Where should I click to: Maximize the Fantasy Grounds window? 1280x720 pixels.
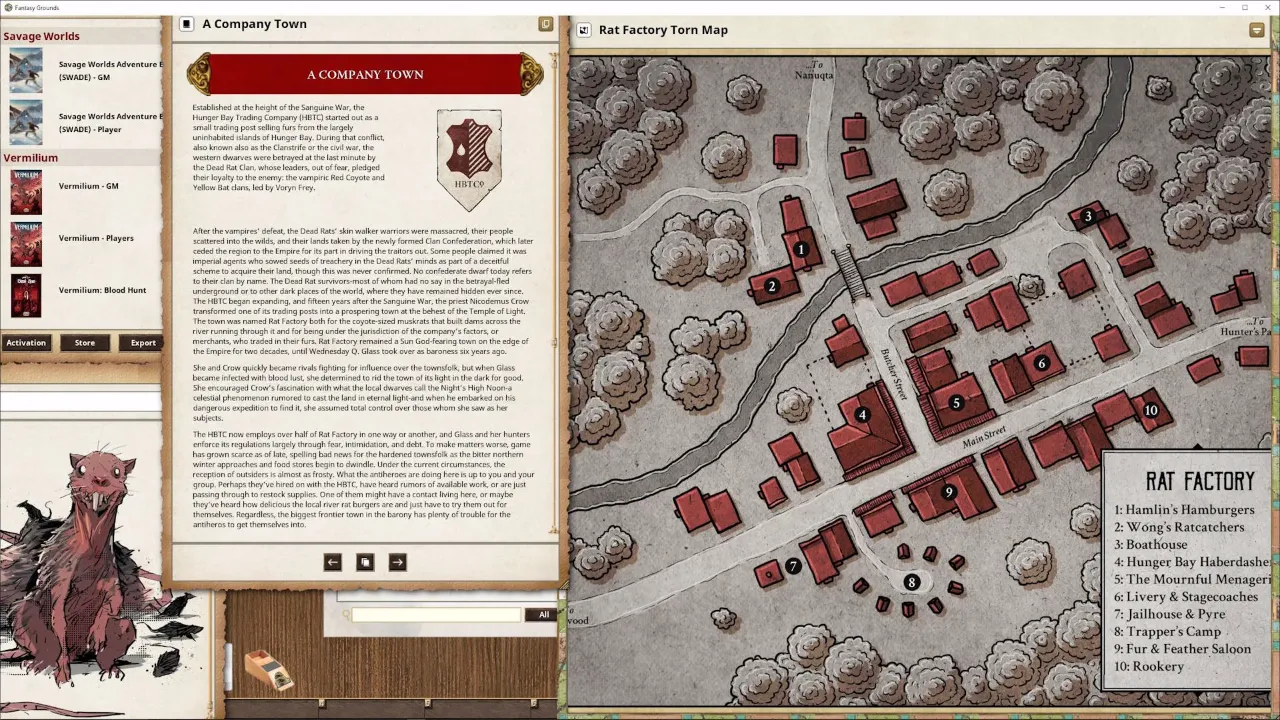click(1245, 7)
